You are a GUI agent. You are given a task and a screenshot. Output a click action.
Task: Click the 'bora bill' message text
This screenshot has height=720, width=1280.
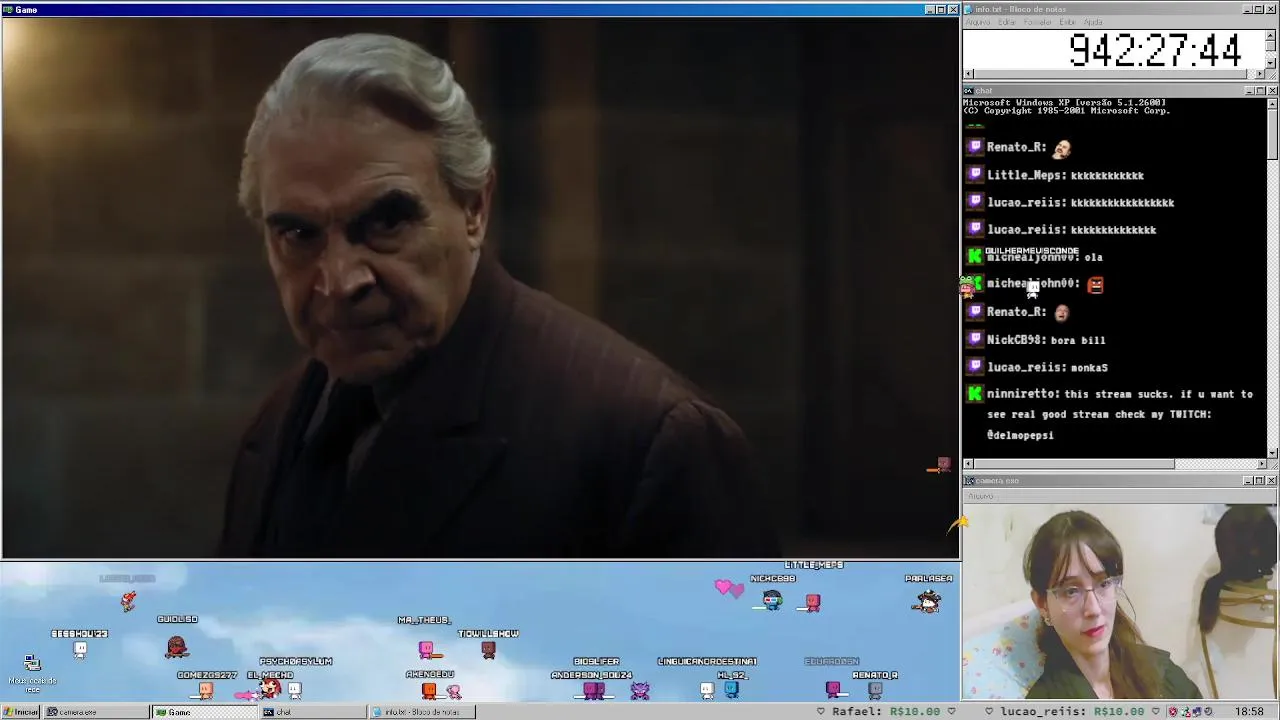point(1078,340)
